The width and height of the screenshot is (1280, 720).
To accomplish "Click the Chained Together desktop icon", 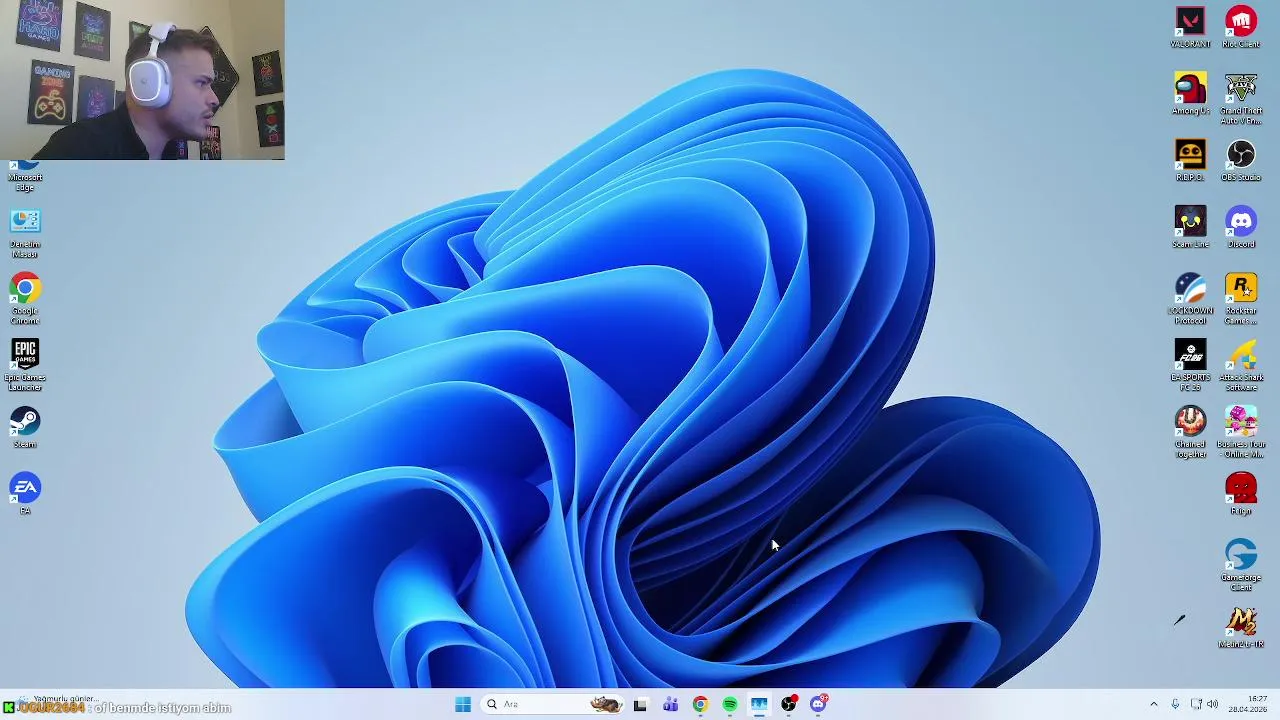I will [1190, 432].
